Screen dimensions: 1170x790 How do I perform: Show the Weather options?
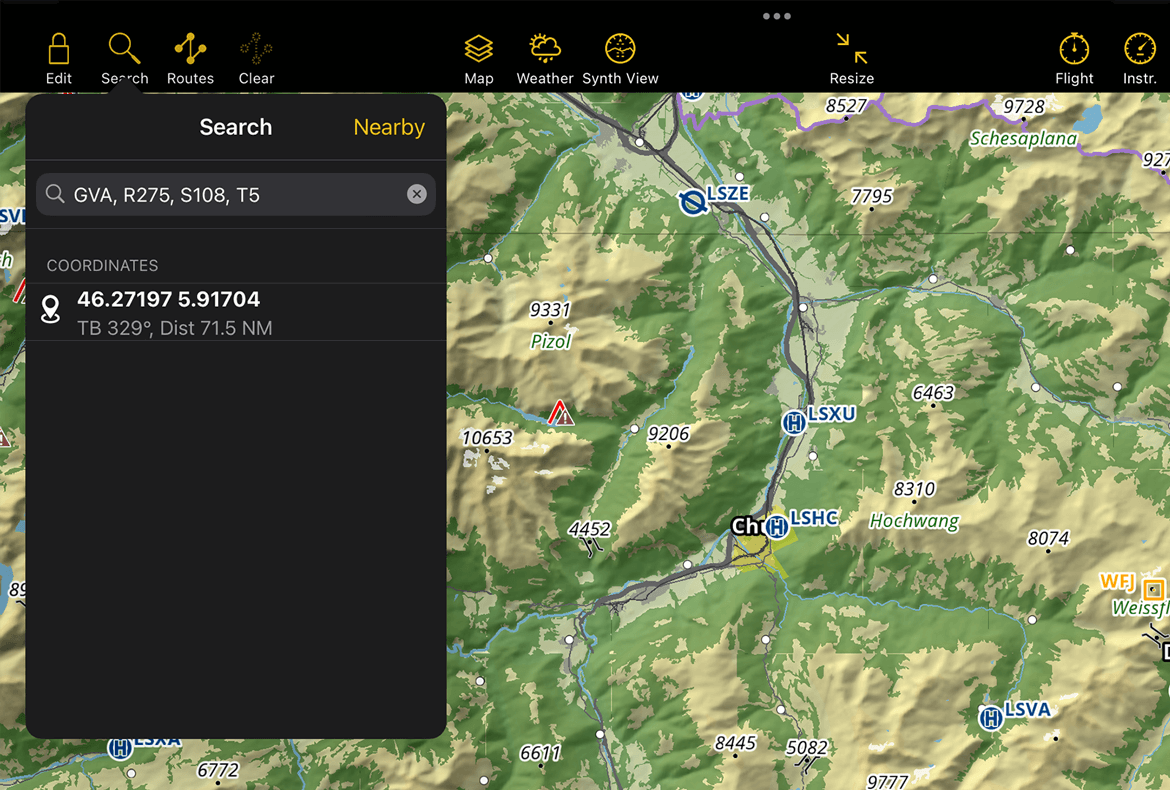[545, 58]
